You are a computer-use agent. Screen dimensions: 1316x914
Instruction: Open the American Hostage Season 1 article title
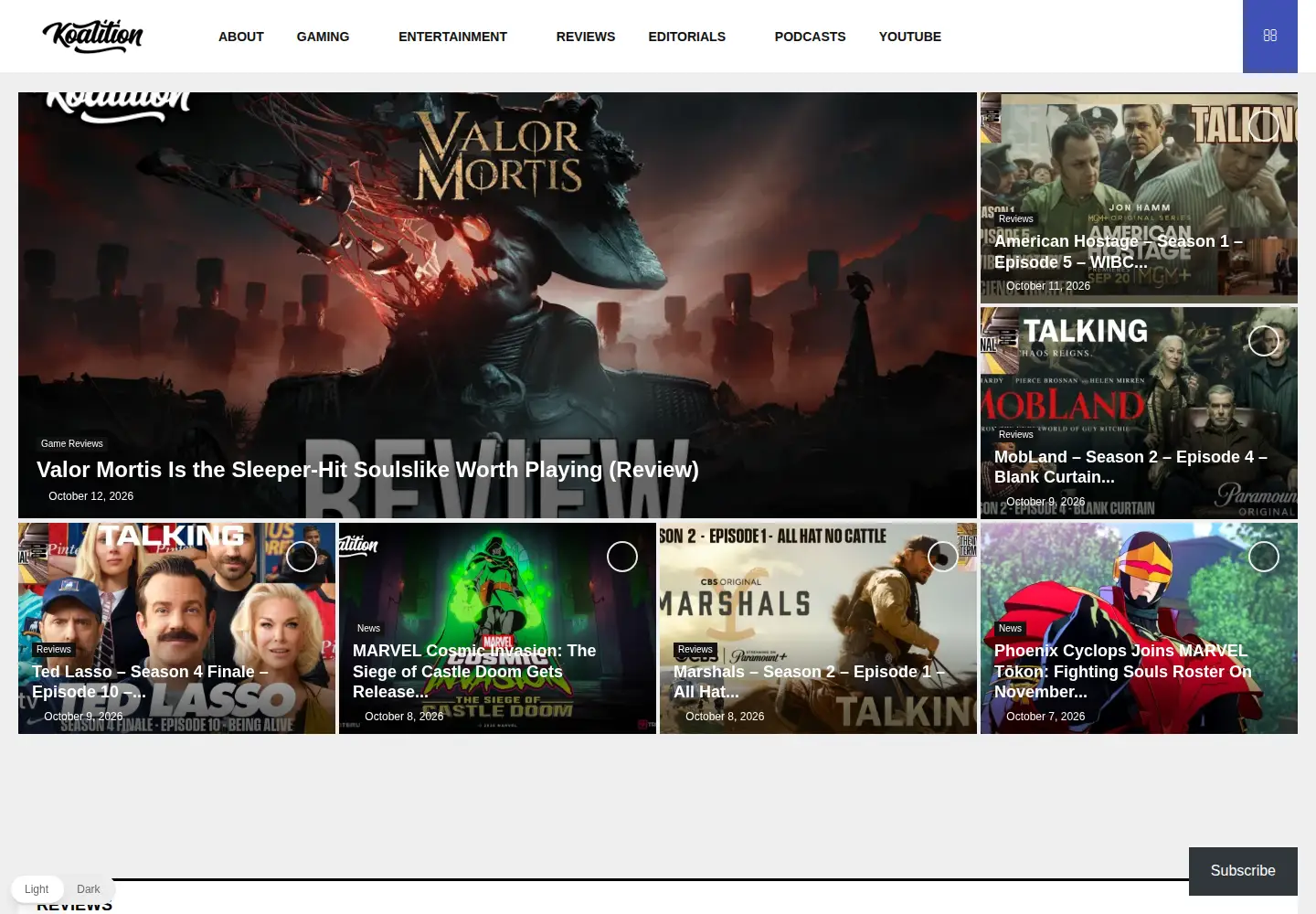[x=1119, y=251]
